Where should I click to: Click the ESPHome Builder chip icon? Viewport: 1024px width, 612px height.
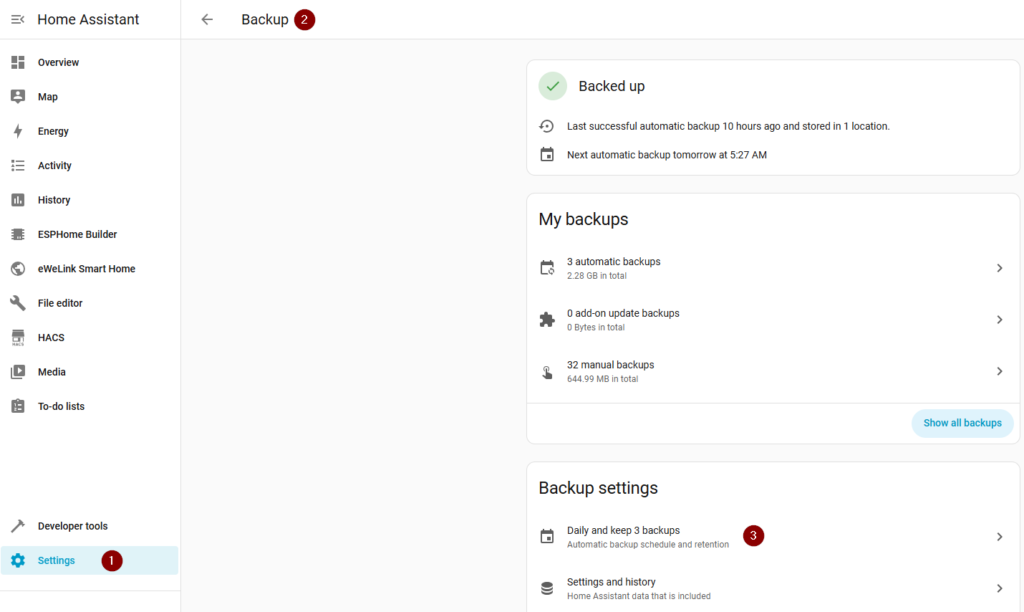click(18, 234)
